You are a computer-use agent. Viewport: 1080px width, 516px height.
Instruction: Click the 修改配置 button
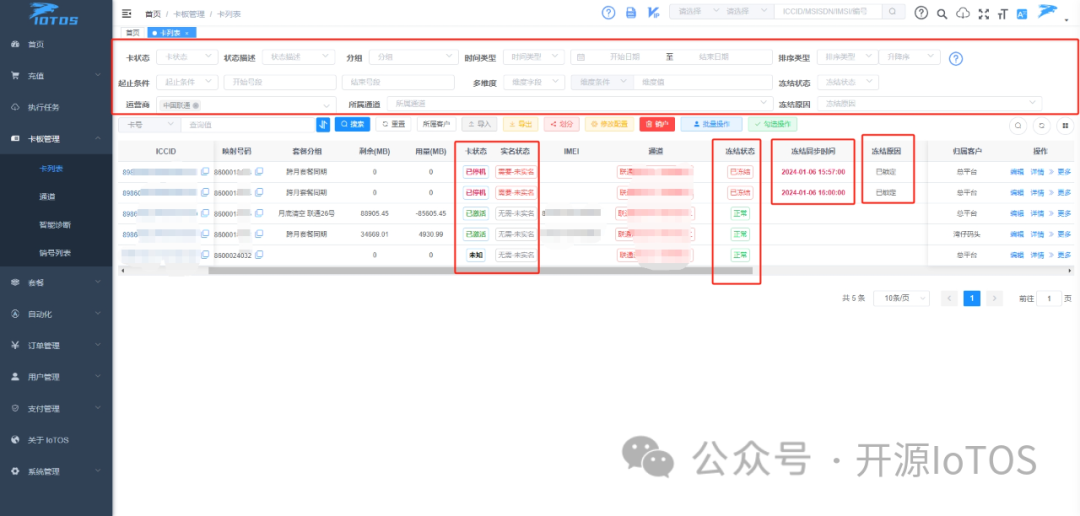(609, 125)
